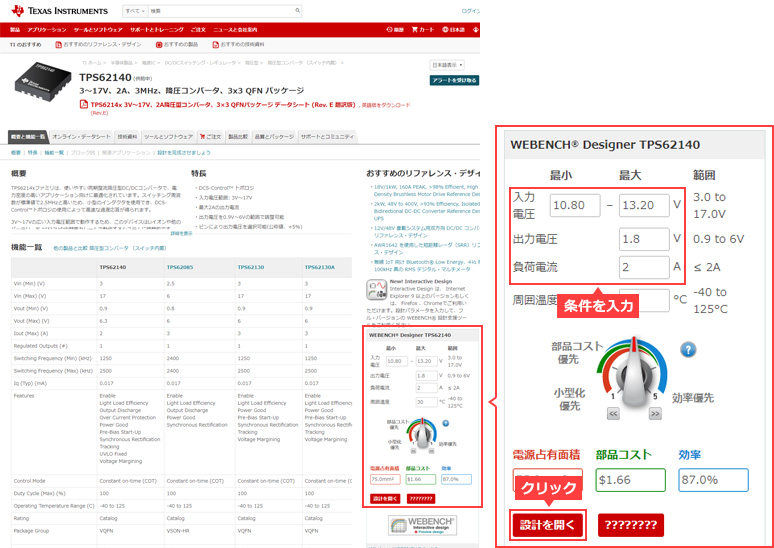This screenshot has height=548, width=774.
Task: Click the load current field showing 2, enlarged
Action: click(x=644, y=267)
